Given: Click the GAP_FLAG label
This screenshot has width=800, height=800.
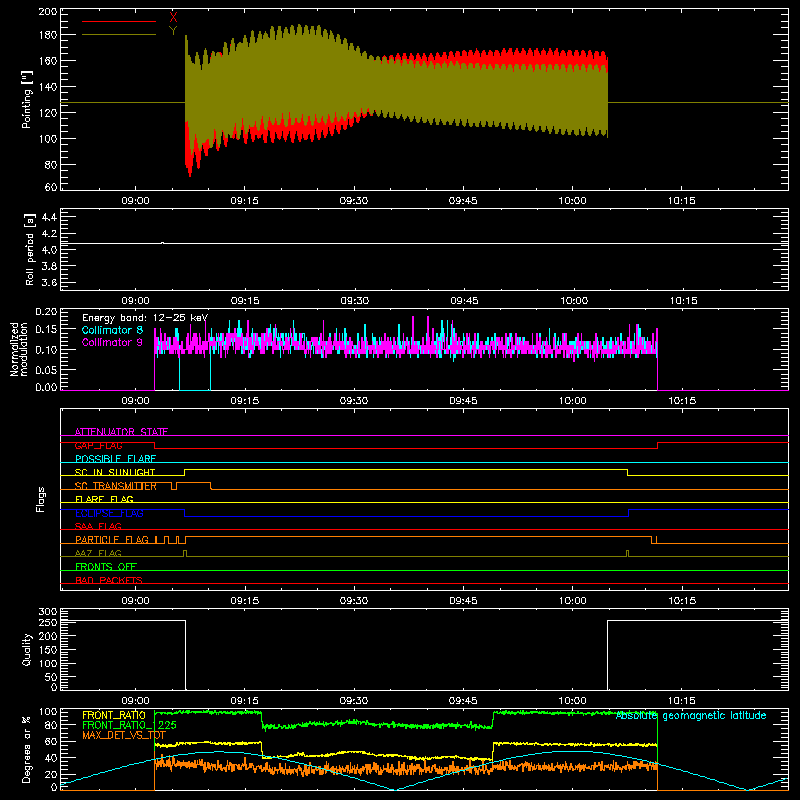Looking at the screenshot, I should [x=98, y=445].
